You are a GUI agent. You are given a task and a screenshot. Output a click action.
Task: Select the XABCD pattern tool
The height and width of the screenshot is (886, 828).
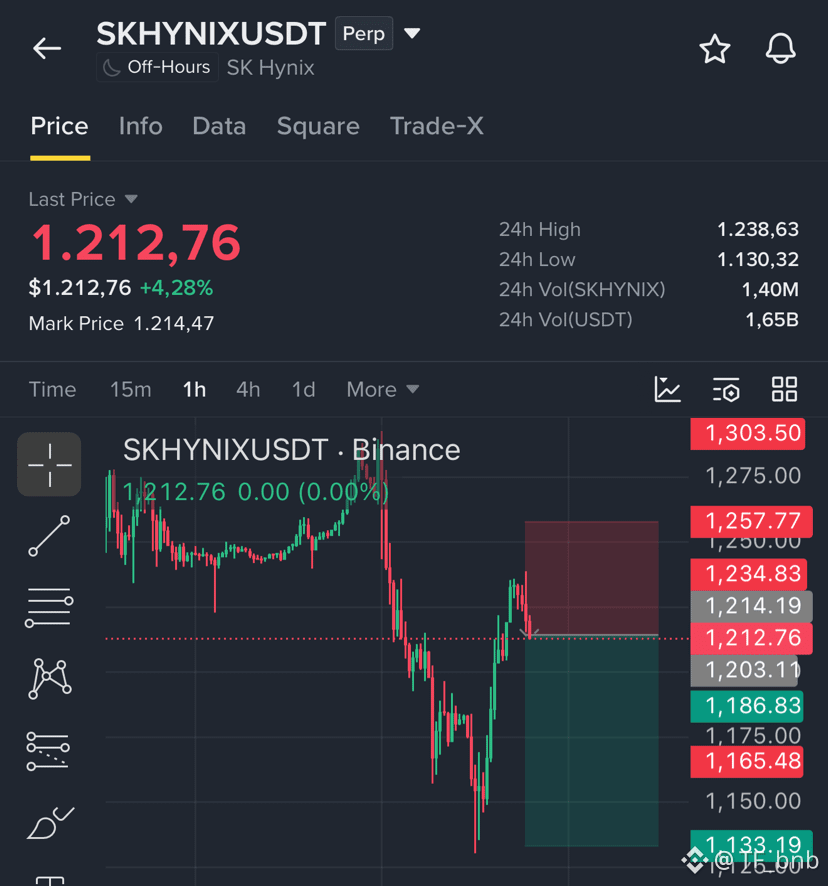click(49, 679)
